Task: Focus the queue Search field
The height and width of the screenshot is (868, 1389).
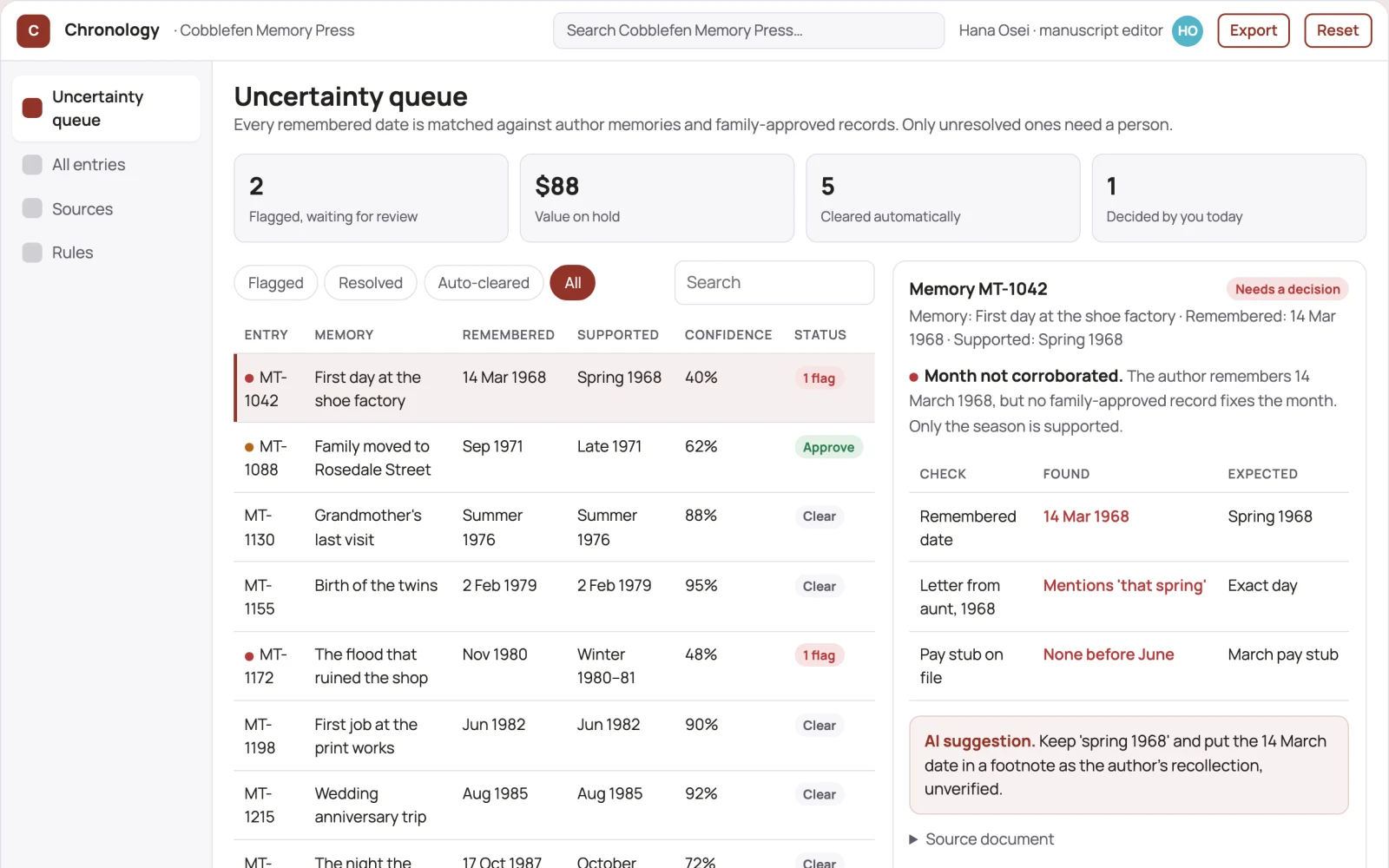Action: pos(774,283)
